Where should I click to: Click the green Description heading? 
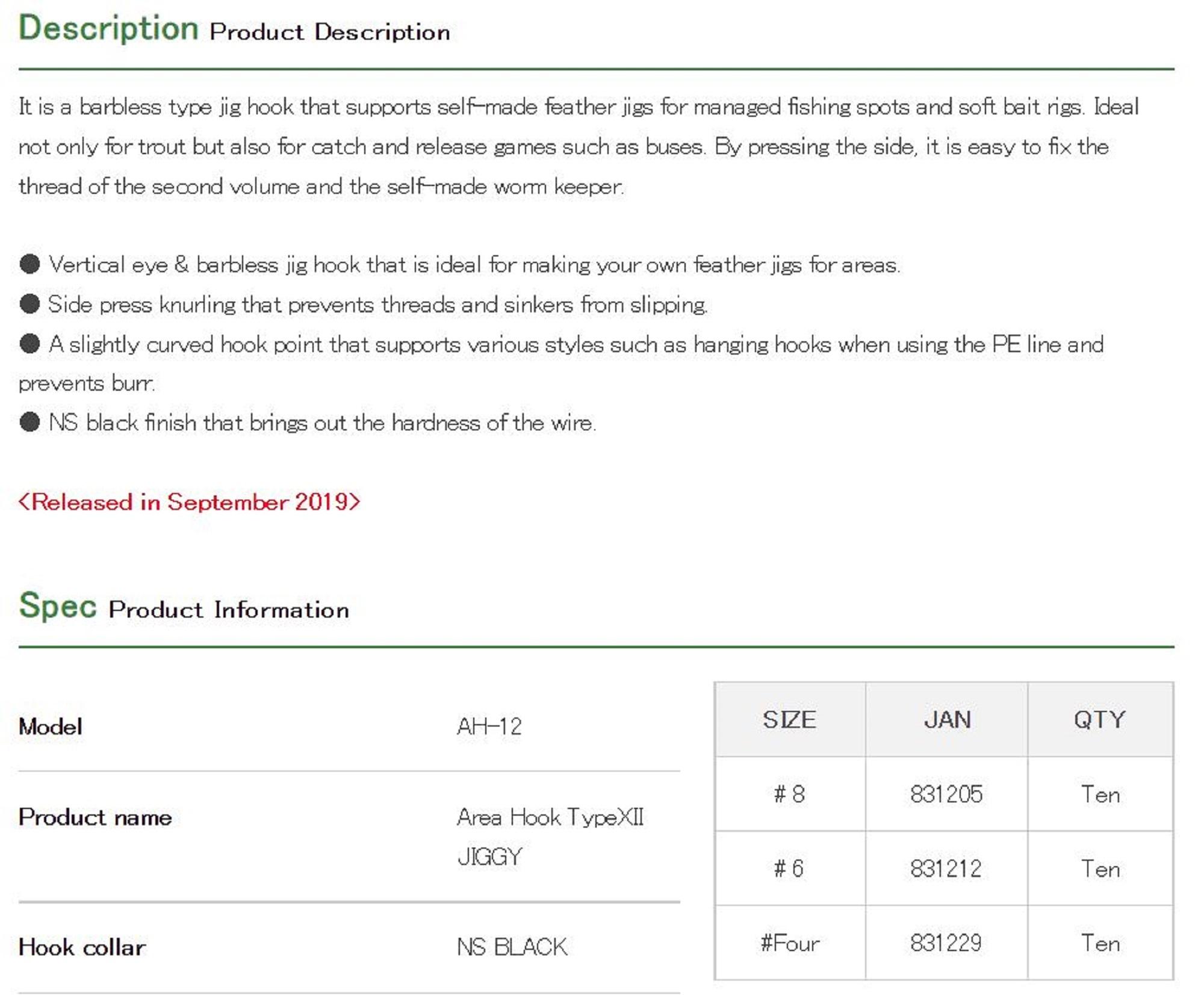[108, 28]
